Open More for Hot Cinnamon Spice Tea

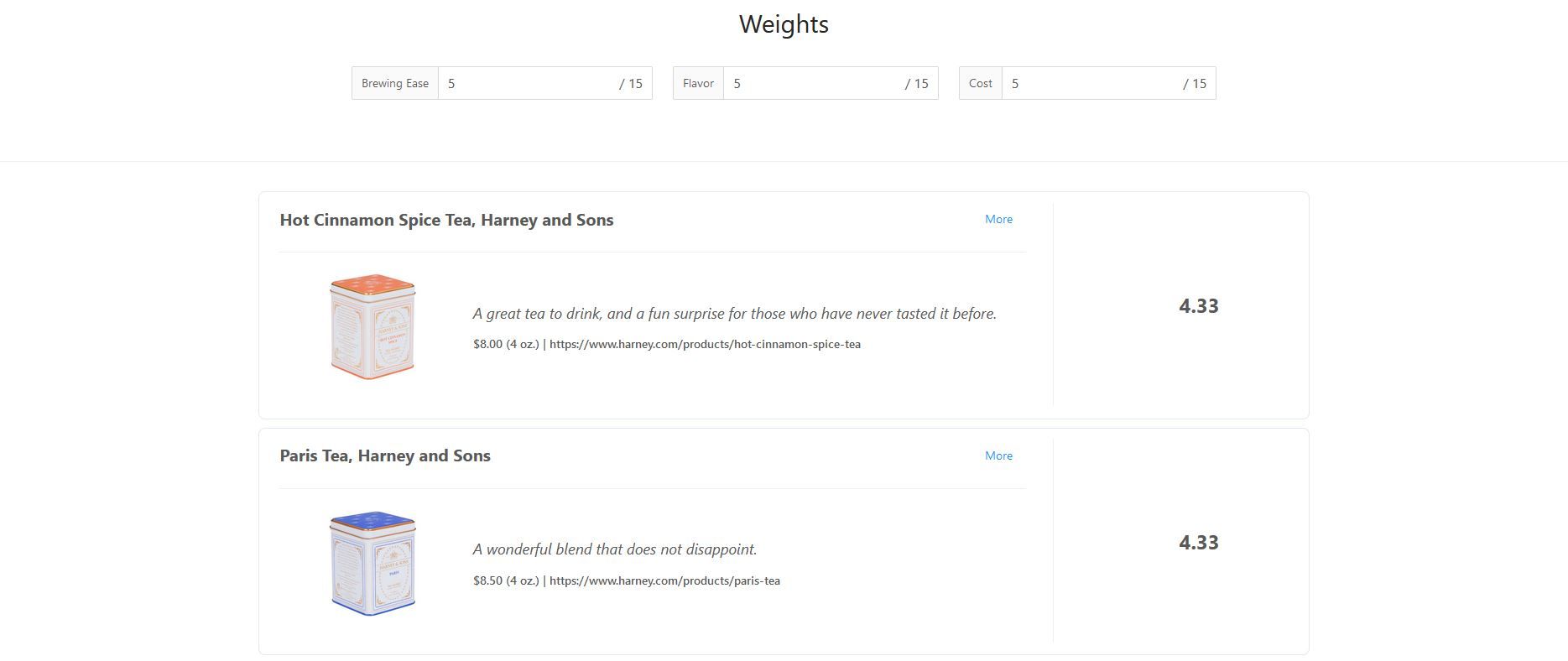pos(998,219)
